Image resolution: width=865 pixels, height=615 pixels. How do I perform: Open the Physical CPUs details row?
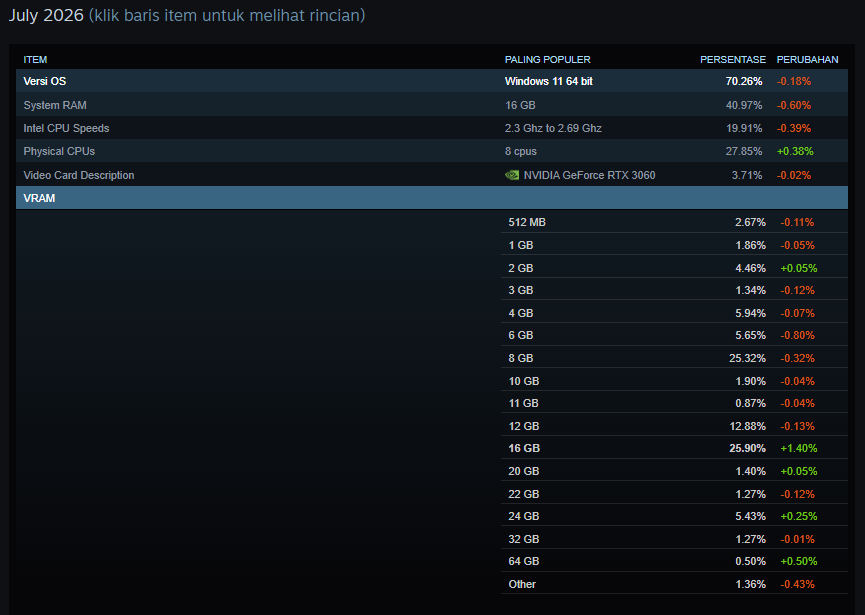[x=432, y=151]
